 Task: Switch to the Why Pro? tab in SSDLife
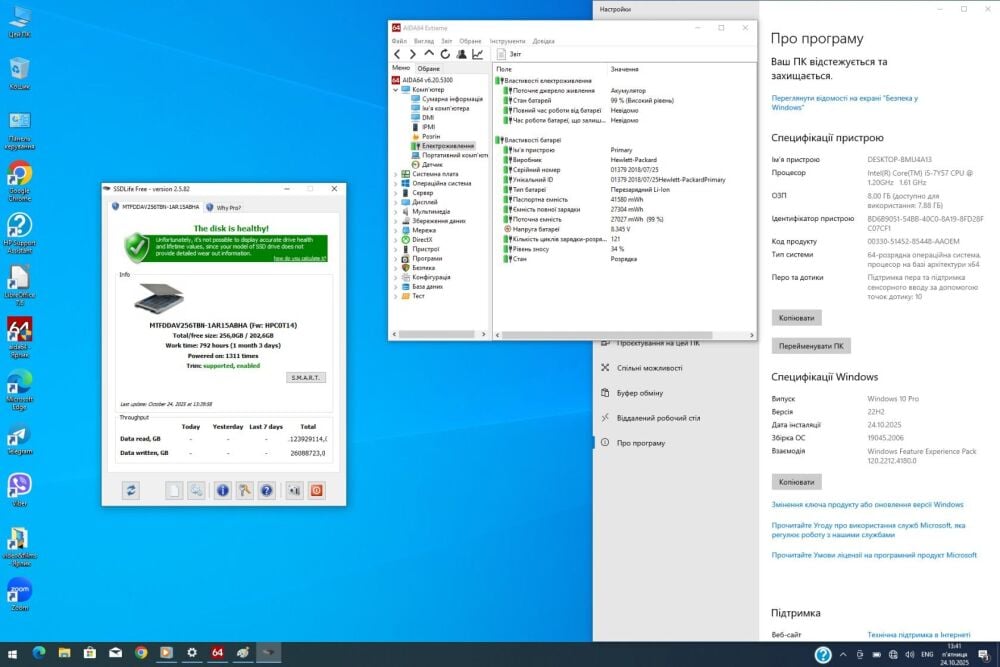224,207
